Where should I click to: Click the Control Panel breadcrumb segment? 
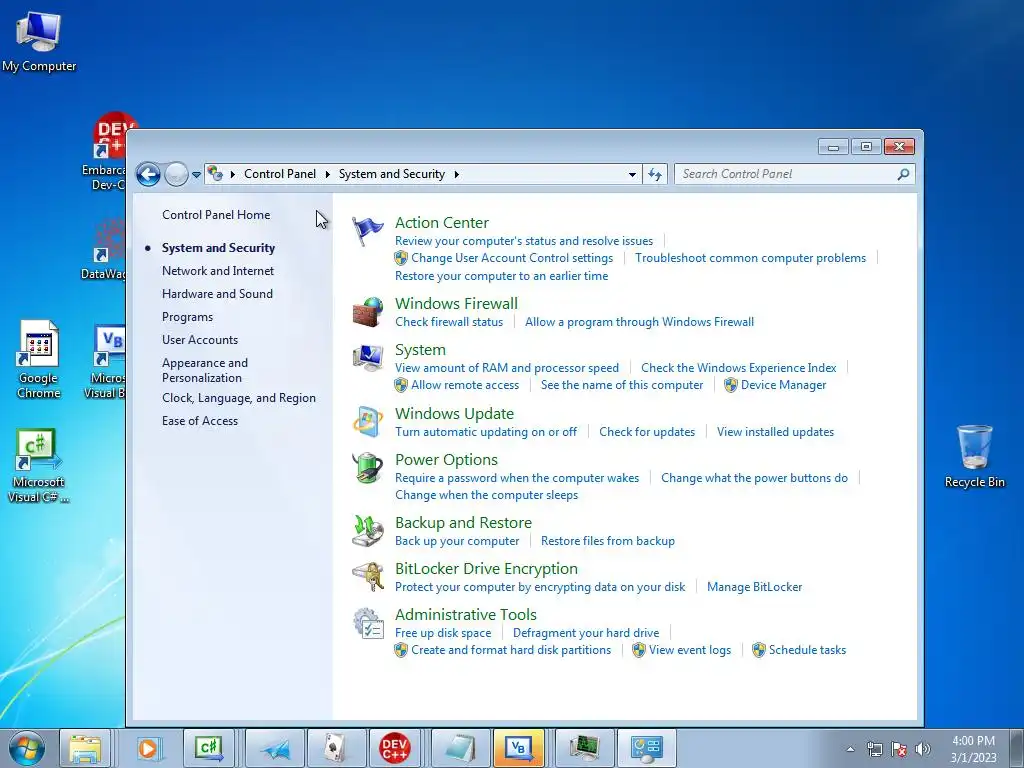[280, 174]
